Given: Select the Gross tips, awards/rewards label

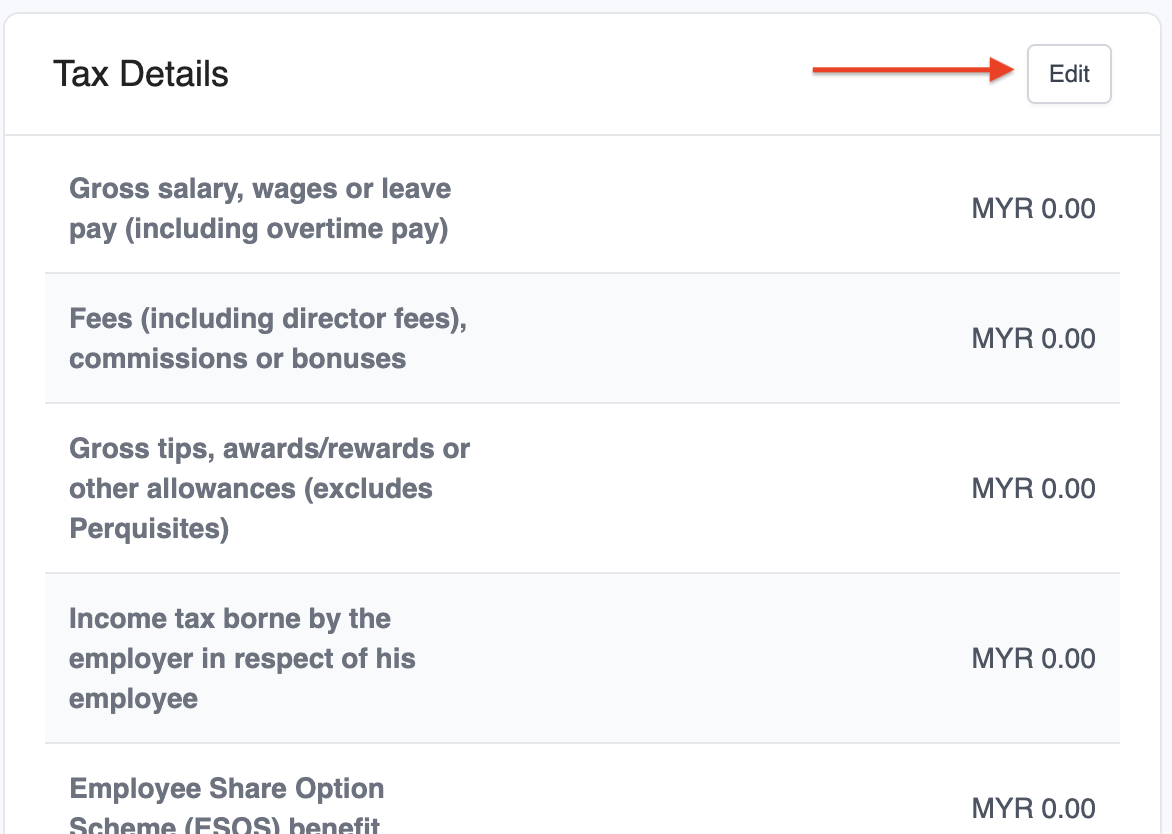Looking at the screenshot, I should [269, 488].
